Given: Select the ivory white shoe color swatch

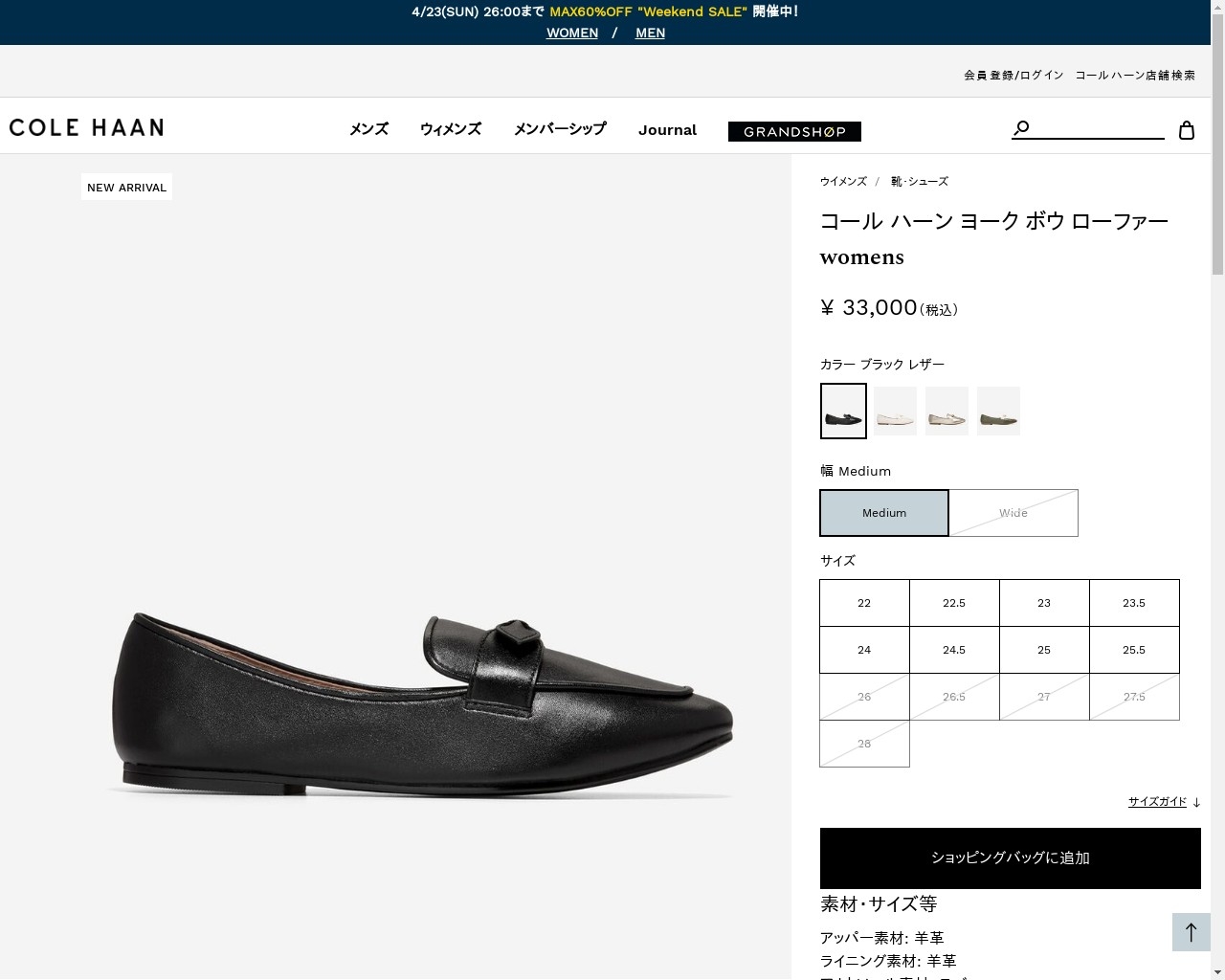Looking at the screenshot, I should (x=895, y=411).
